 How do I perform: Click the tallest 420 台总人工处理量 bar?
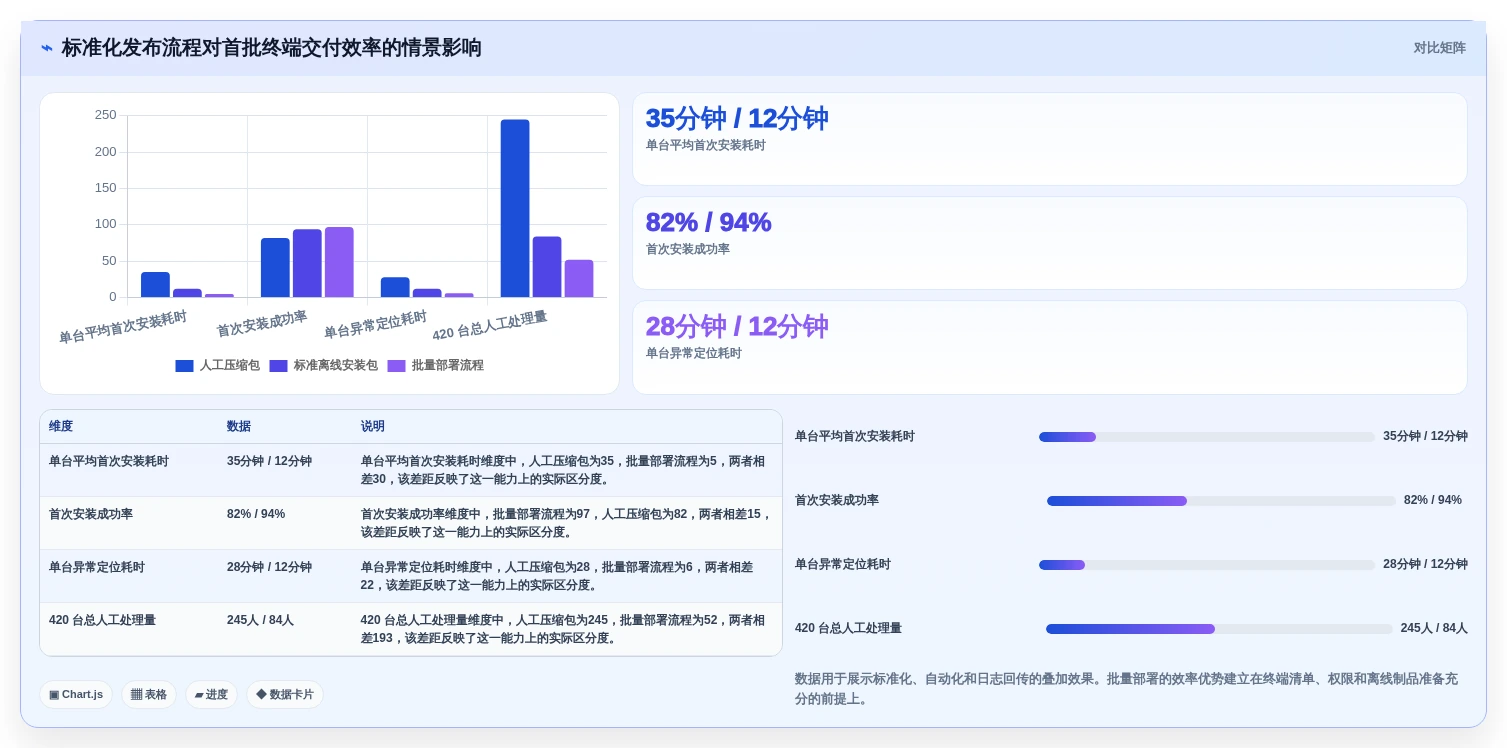515,208
